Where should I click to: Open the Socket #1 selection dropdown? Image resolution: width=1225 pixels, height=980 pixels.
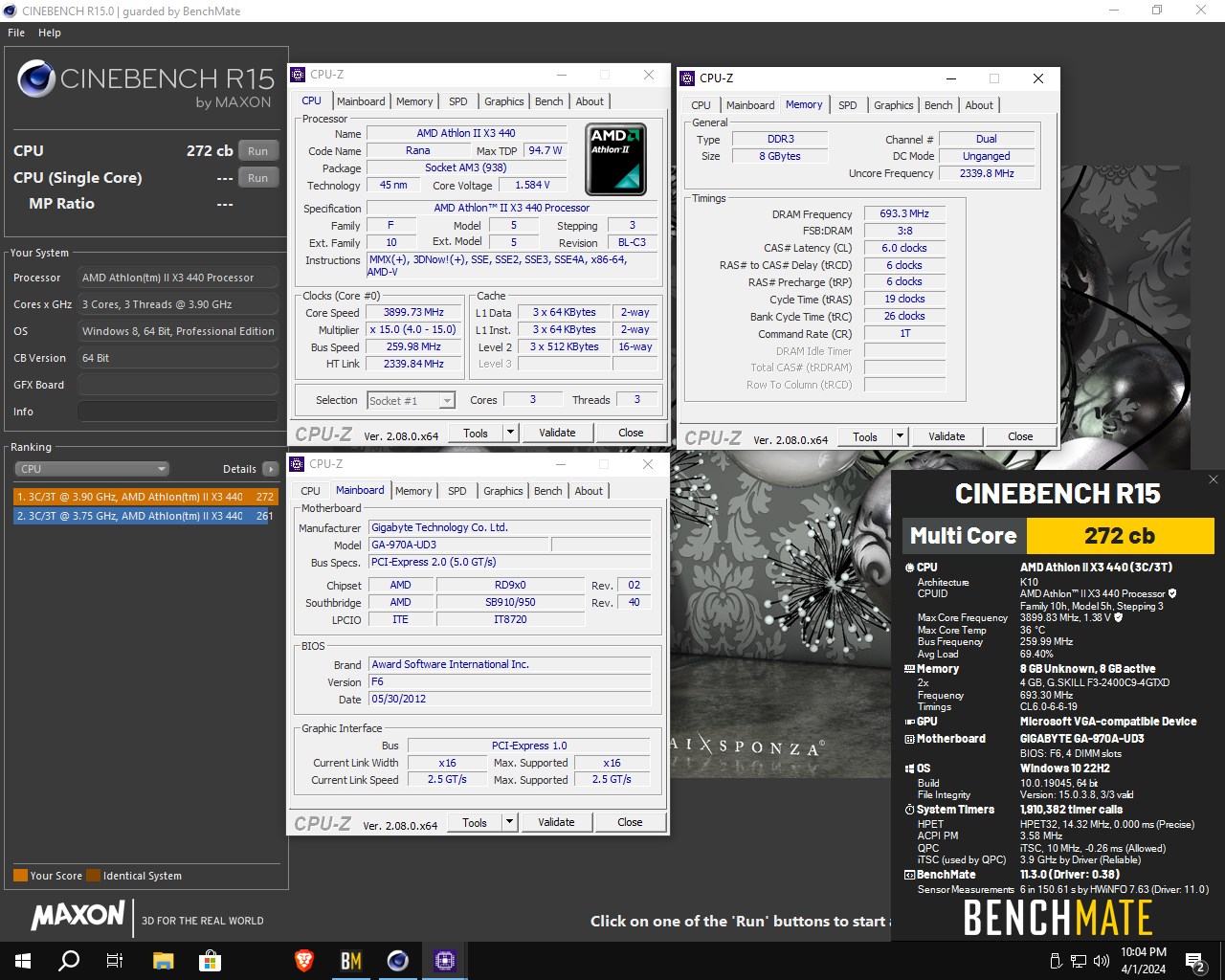pyautogui.click(x=411, y=401)
